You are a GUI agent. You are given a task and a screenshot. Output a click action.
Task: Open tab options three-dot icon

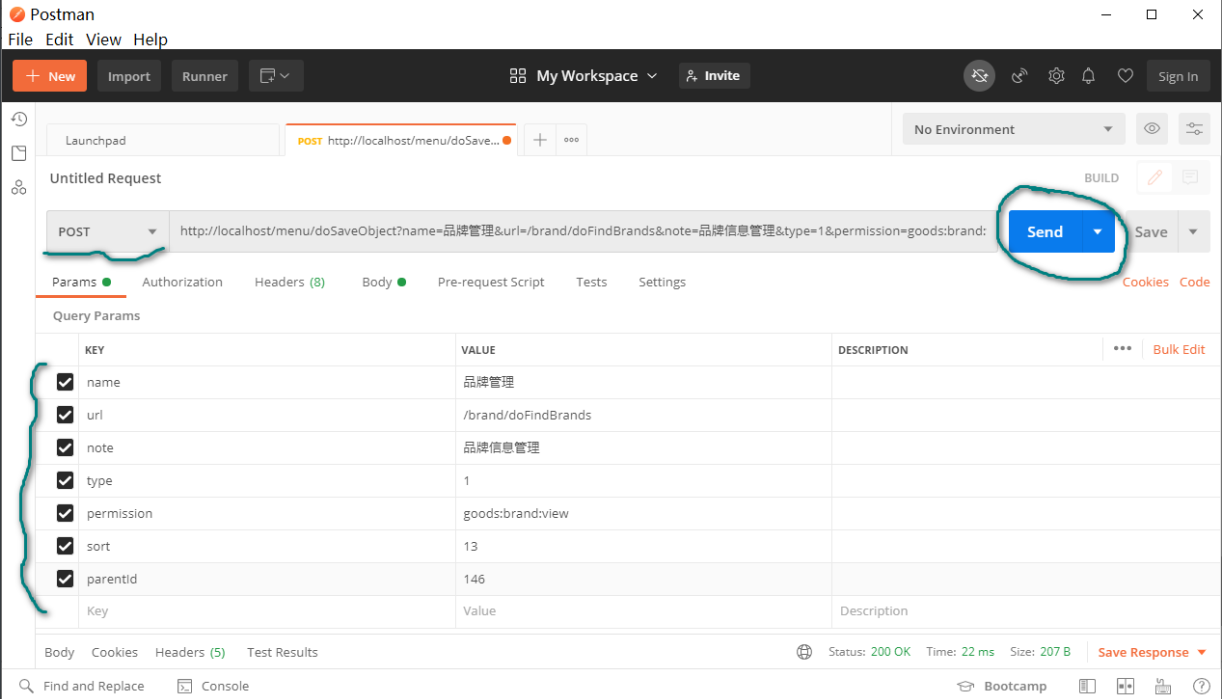click(571, 140)
